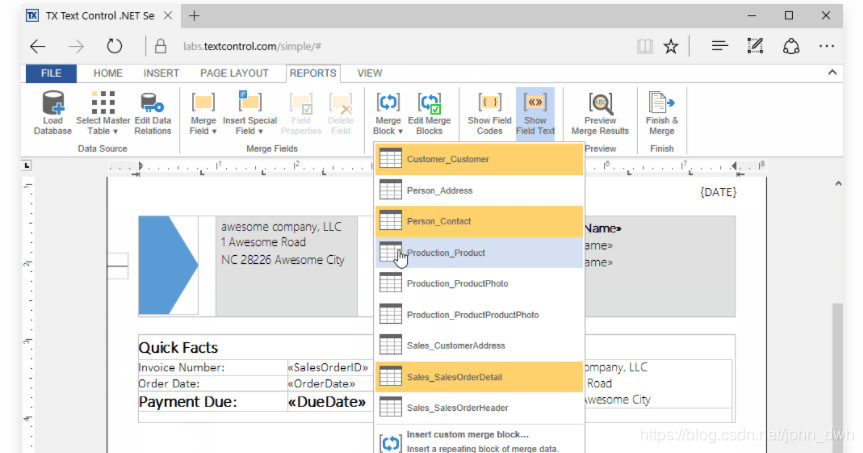Open the browser More (…) menu
This screenshot has width=863, height=453.
point(826,46)
